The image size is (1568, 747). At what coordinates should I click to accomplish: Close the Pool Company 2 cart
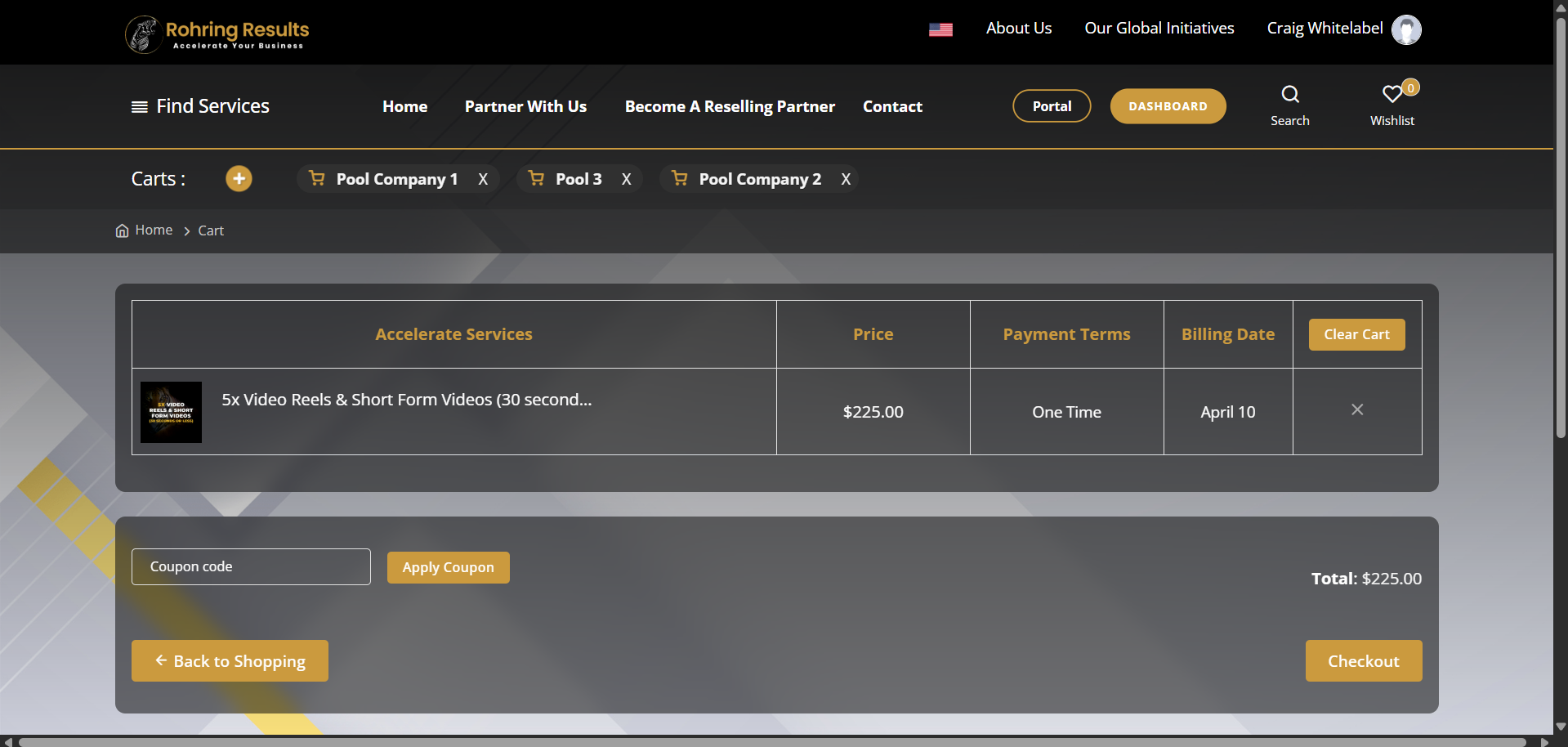click(846, 180)
